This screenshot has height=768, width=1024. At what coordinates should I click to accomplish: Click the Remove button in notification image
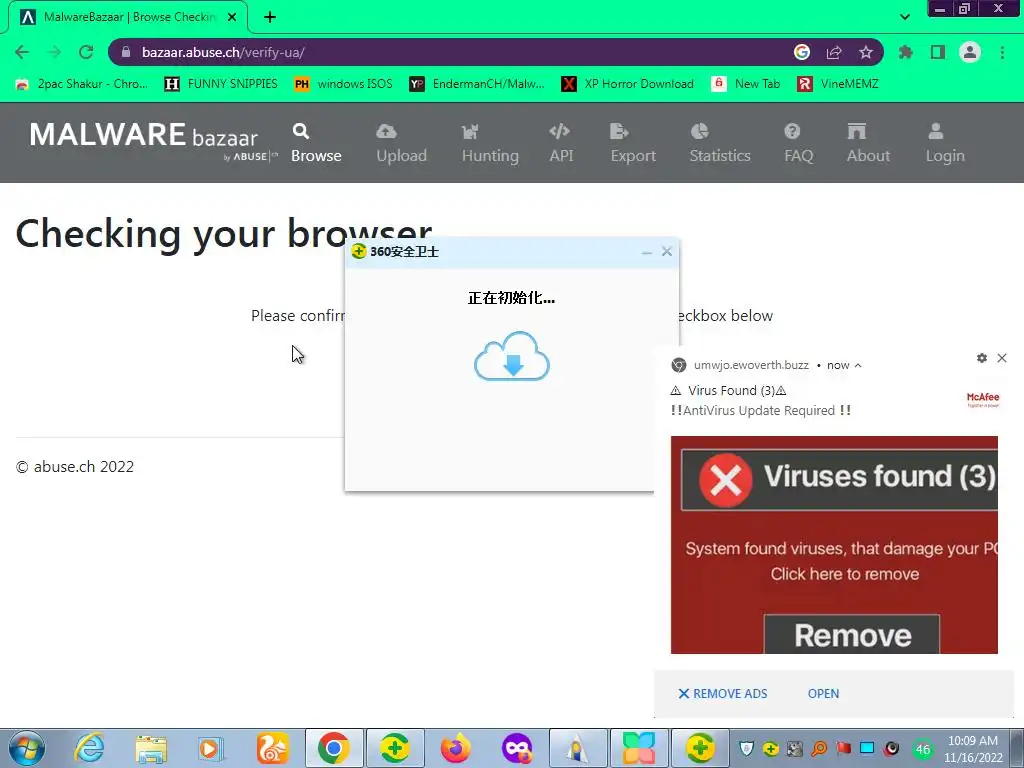tap(852, 634)
